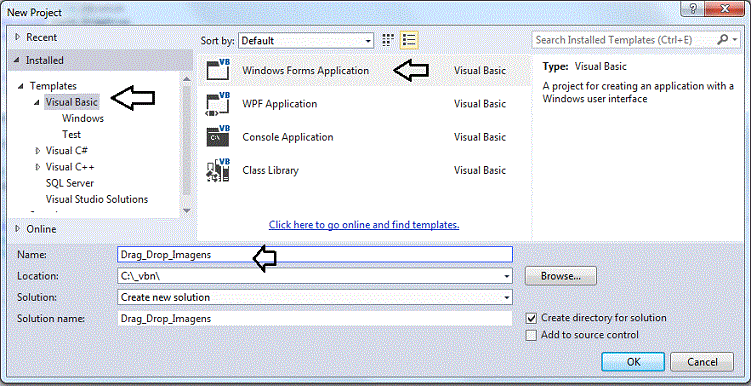Open the Sort by Default dropdown
751x386 pixels.
[x=306, y=41]
